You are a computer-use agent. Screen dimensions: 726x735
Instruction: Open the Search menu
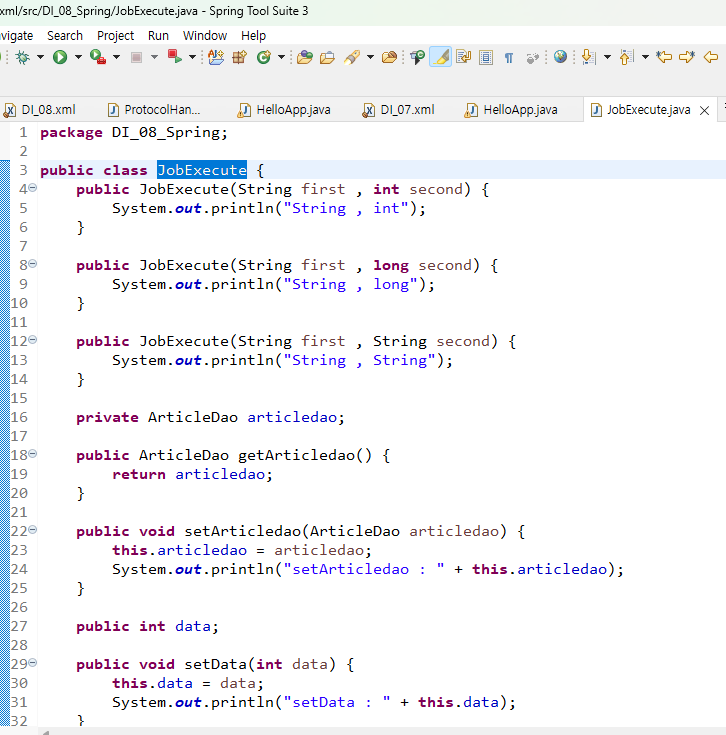65,36
